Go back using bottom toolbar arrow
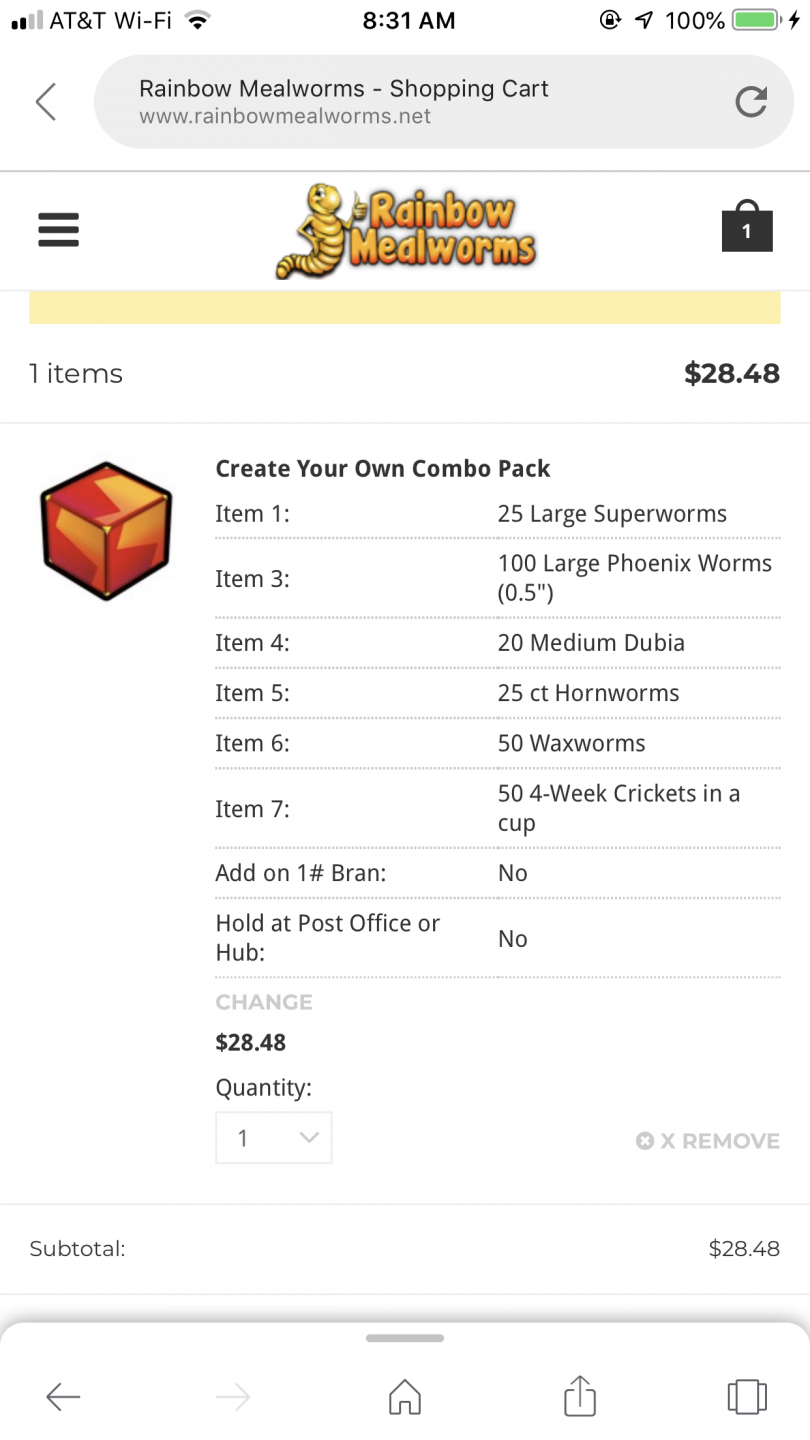Viewport: 810px width, 1440px height. [63, 1396]
